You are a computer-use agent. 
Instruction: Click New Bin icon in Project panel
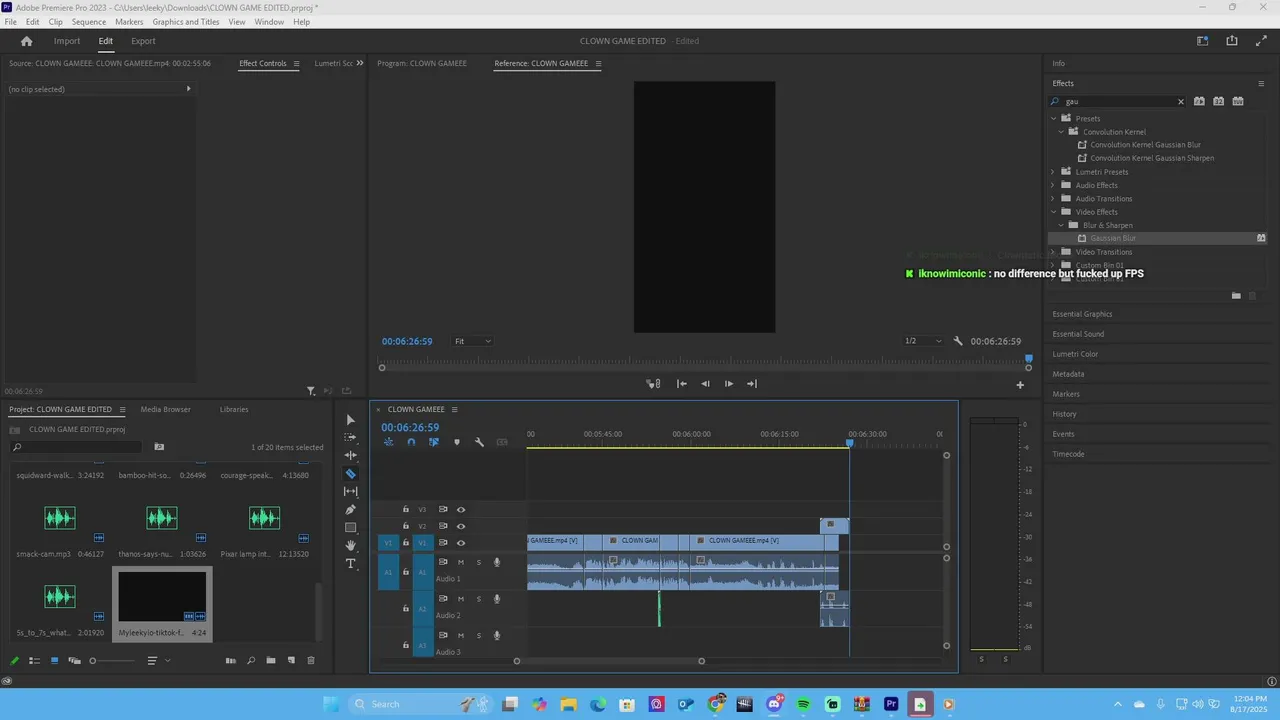[x=270, y=660]
